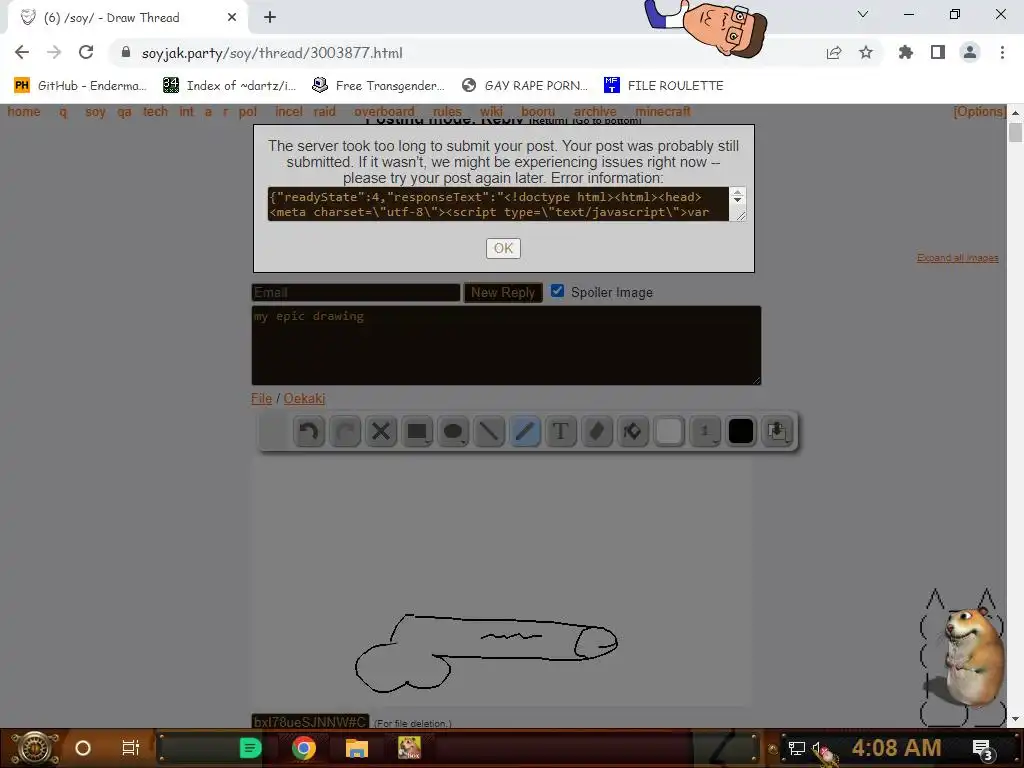This screenshot has width=1024, height=768.
Task: Open the notification center icon
Action: click(x=983, y=749)
